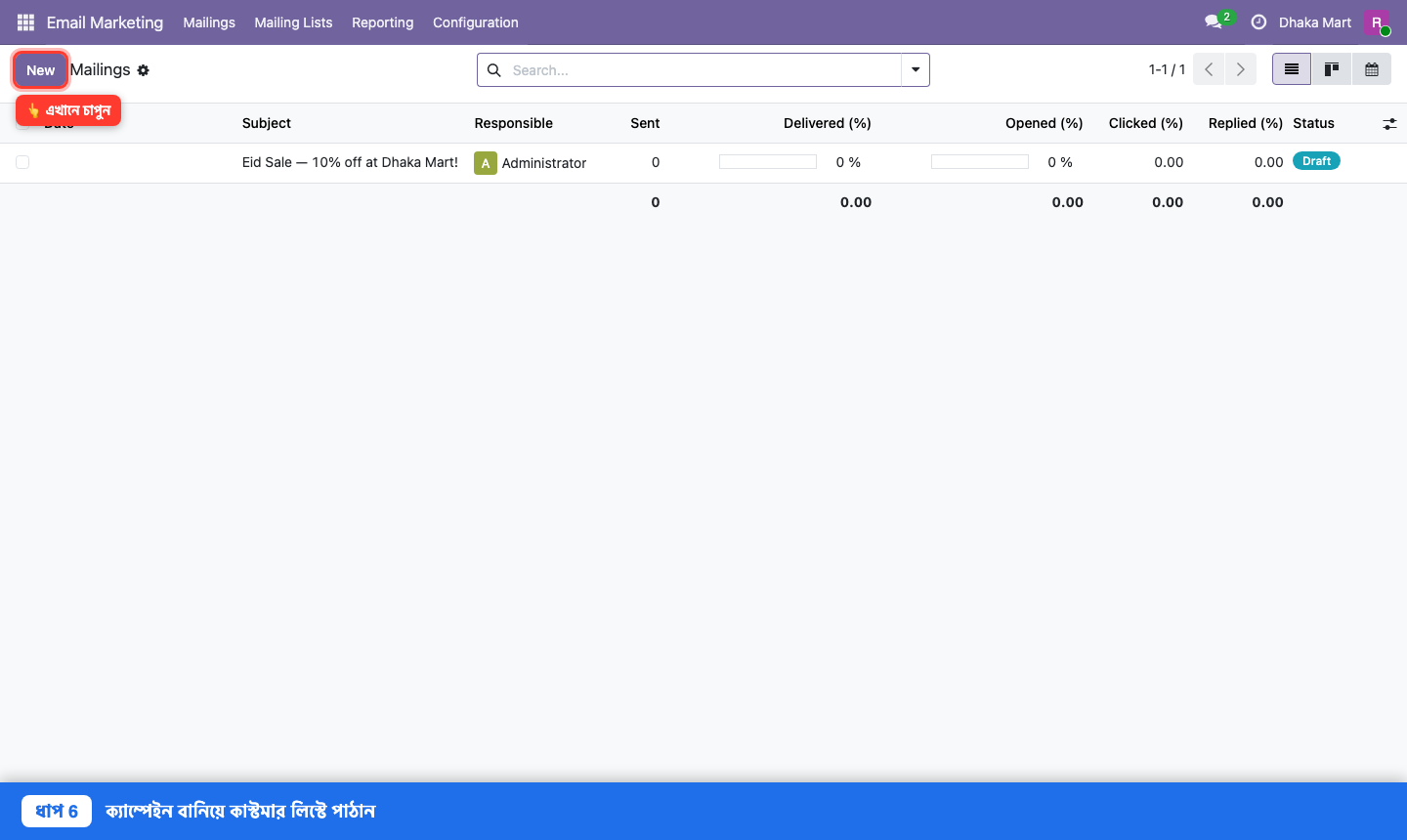Image resolution: width=1407 pixels, height=840 pixels.
Task: Sort by the Status column header
Action: [1313, 123]
